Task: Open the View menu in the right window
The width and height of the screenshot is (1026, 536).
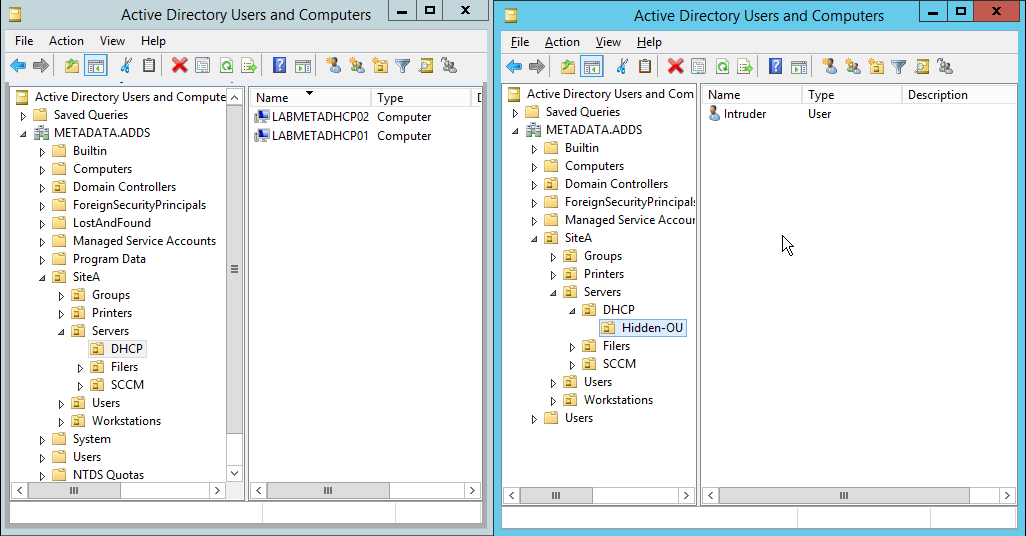Action: coord(608,42)
